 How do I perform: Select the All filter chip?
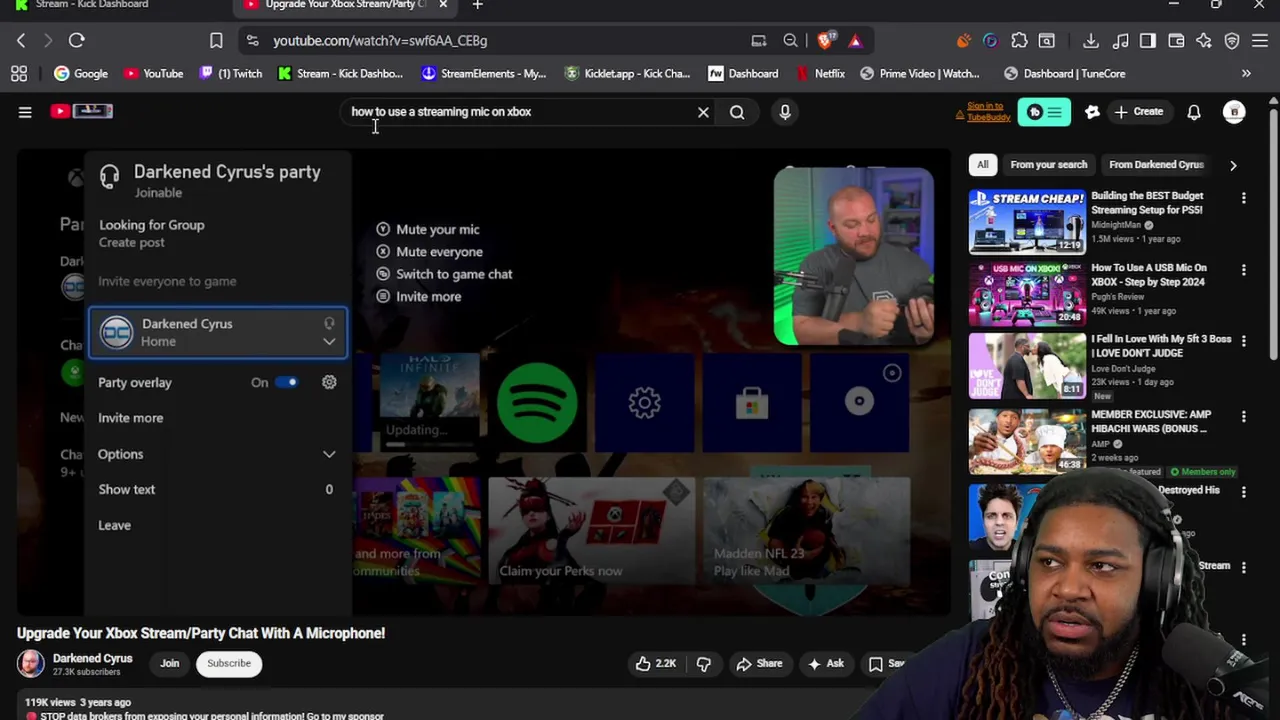983,165
